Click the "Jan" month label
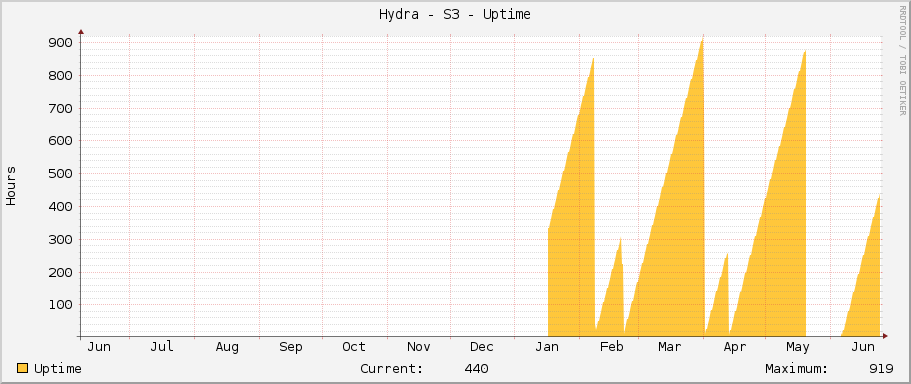This screenshot has height=384, width=911. 547,347
